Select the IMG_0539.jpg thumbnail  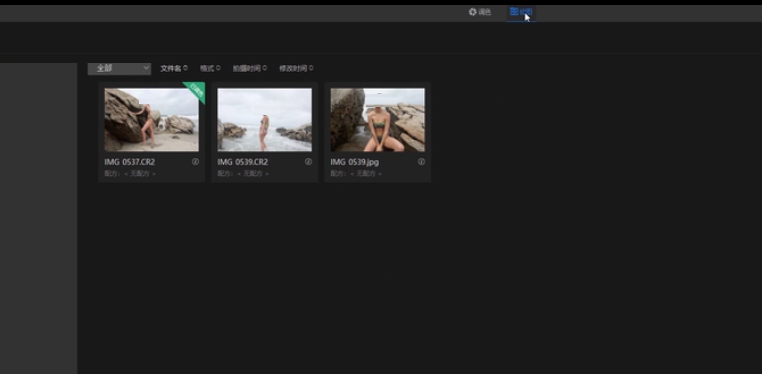click(x=378, y=119)
